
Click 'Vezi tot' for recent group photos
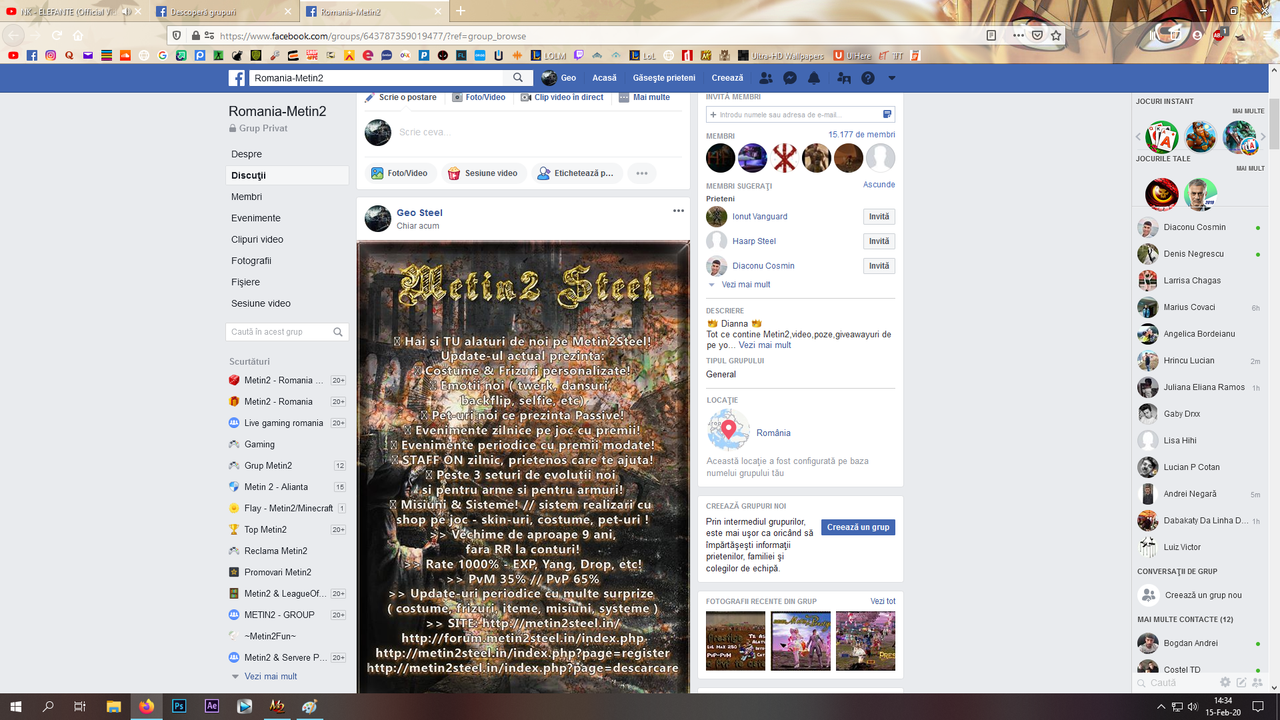(883, 601)
